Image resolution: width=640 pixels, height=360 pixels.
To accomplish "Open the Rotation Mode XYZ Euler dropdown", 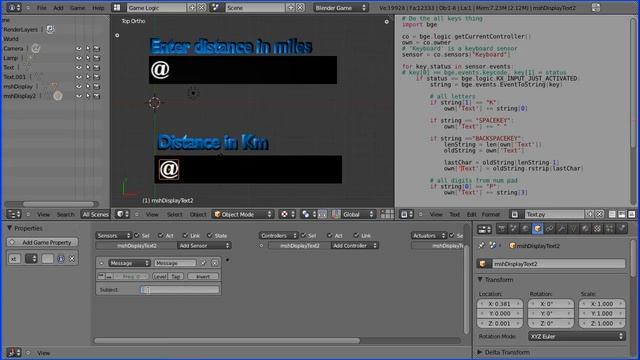I will click(x=576, y=336).
